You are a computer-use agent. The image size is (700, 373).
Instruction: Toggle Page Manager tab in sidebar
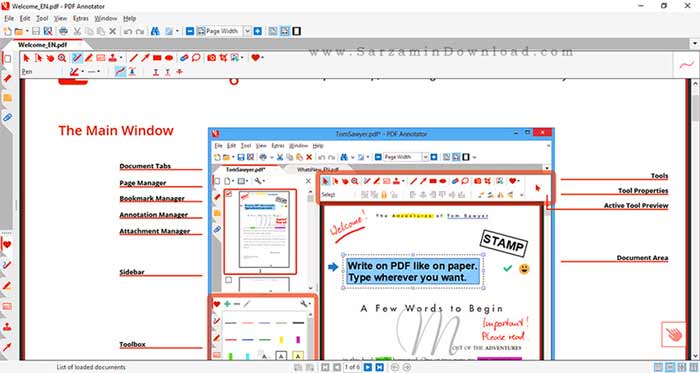click(x=7, y=58)
